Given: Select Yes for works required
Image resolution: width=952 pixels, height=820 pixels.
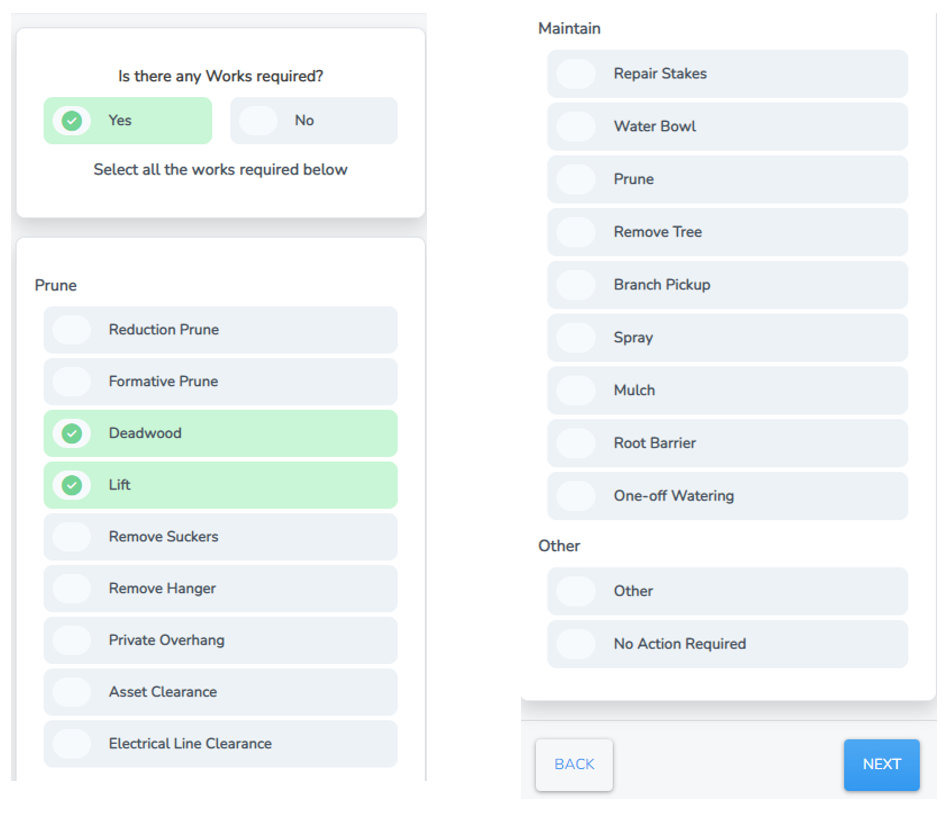Looking at the screenshot, I should [127, 120].
